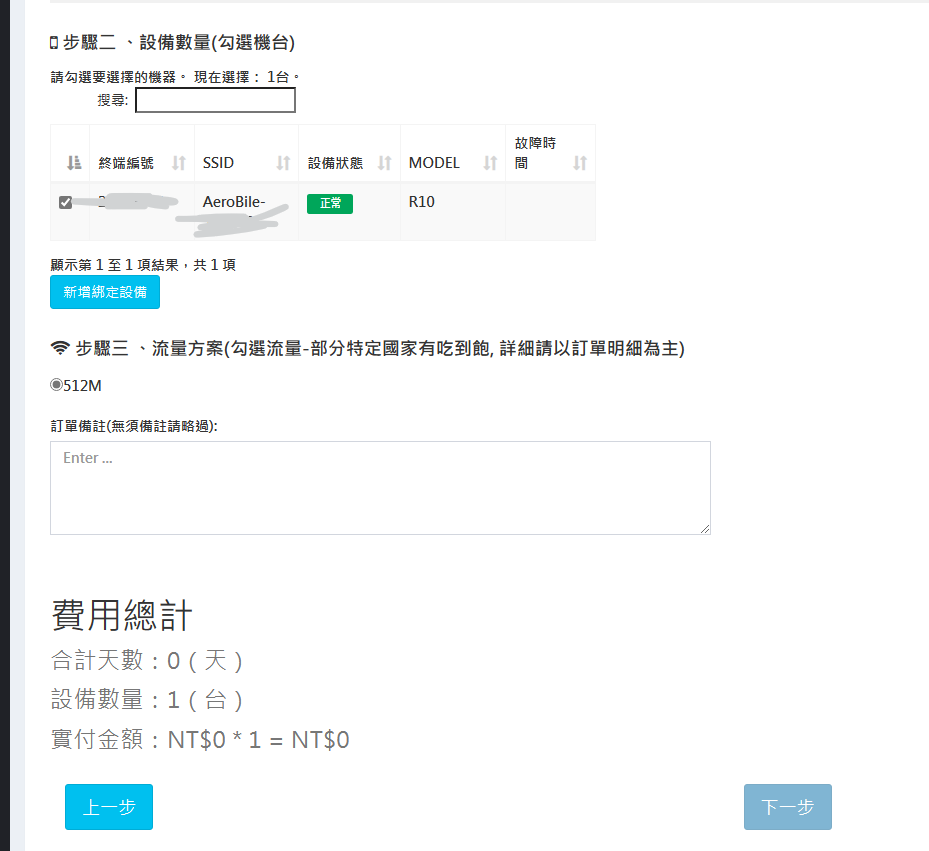Click the 終端編號 column header text
Image resolution: width=929 pixels, height=851 pixels.
click(126, 163)
